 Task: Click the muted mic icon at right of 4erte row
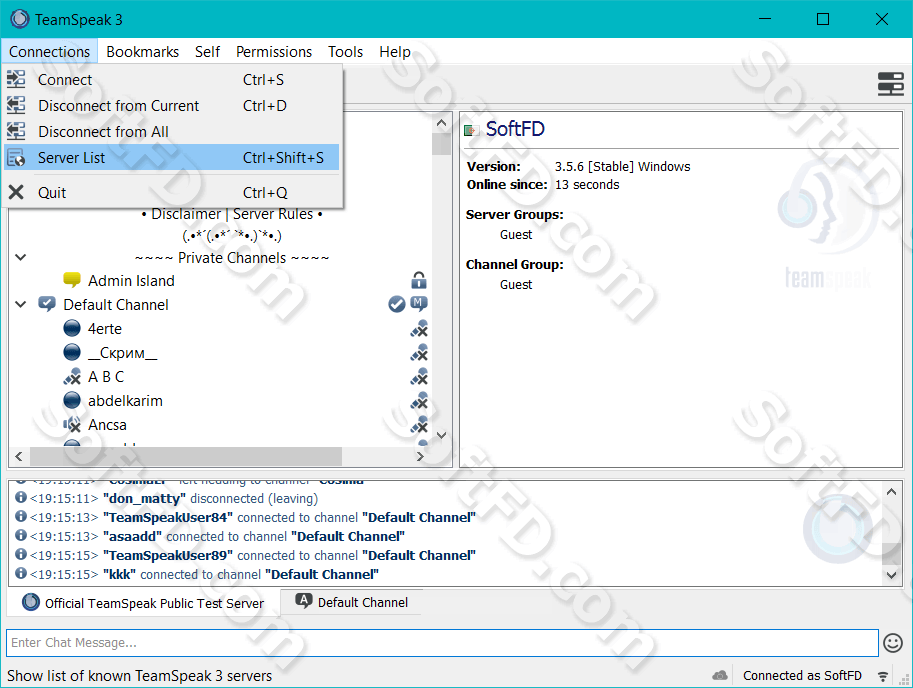pyautogui.click(x=419, y=329)
